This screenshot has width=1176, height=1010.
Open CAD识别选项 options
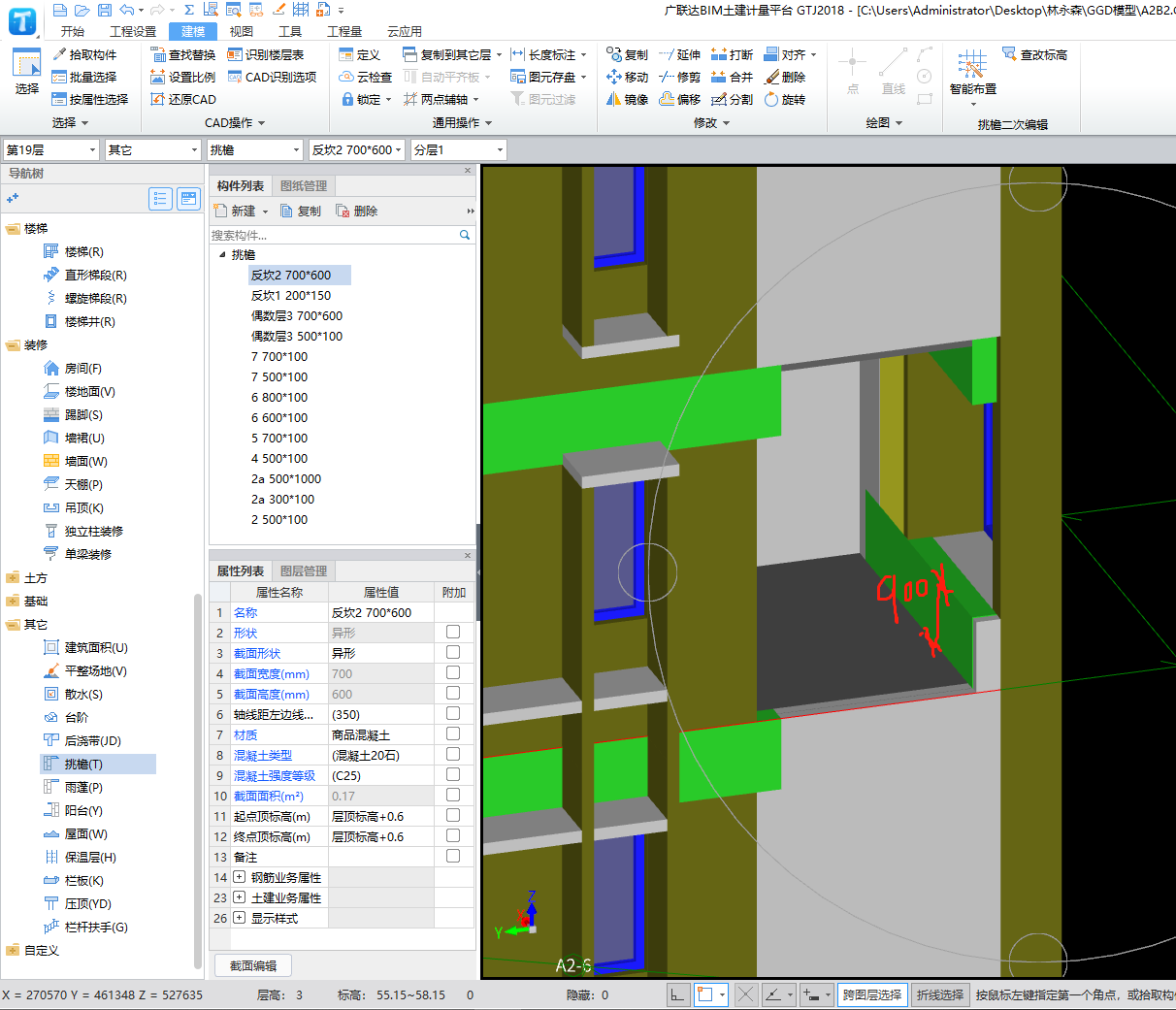coord(273,77)
